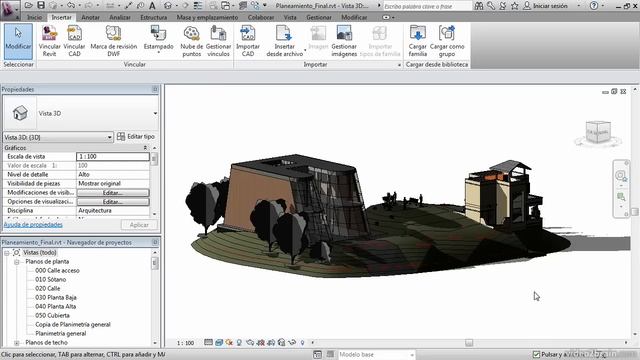Collapse the Gráficos properties section
The image size is (640, 360).
click(x=145, y=148)
